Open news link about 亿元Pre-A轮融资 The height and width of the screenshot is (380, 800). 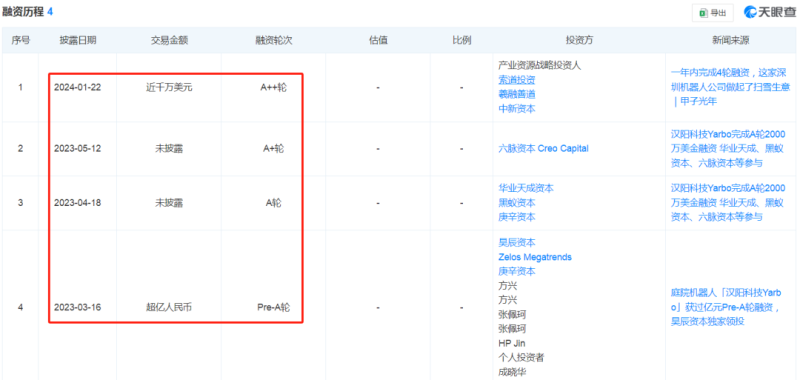[x=726, y=307]
